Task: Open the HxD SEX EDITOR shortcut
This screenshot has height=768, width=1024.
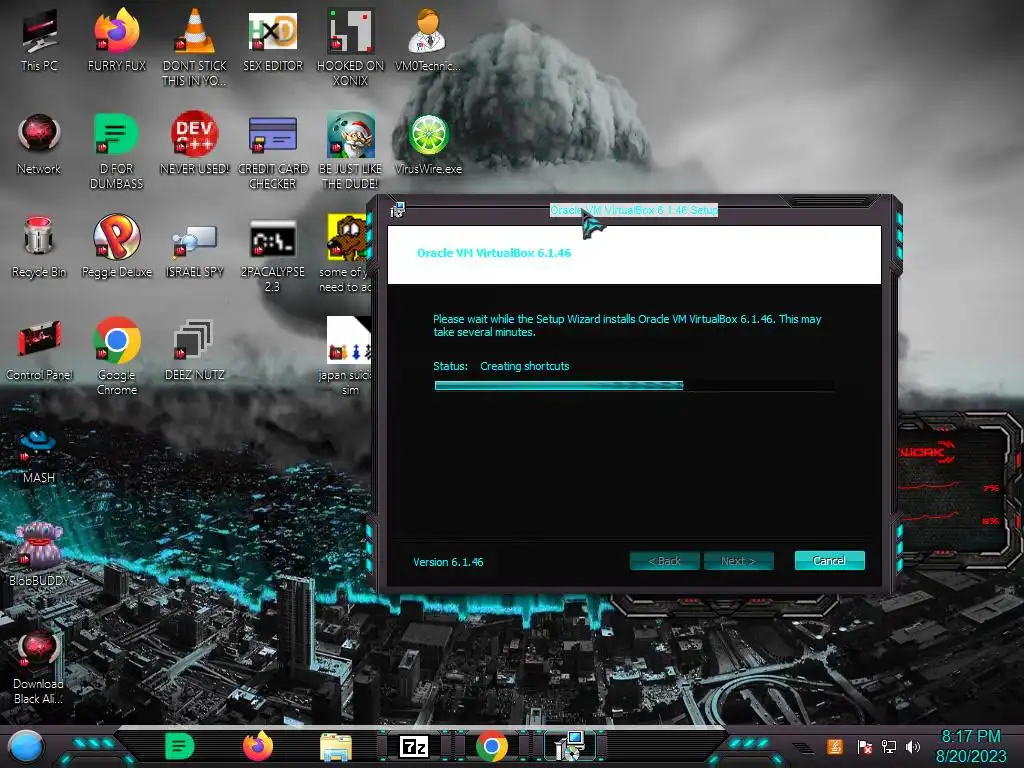Action: click(x=273, y=40)
